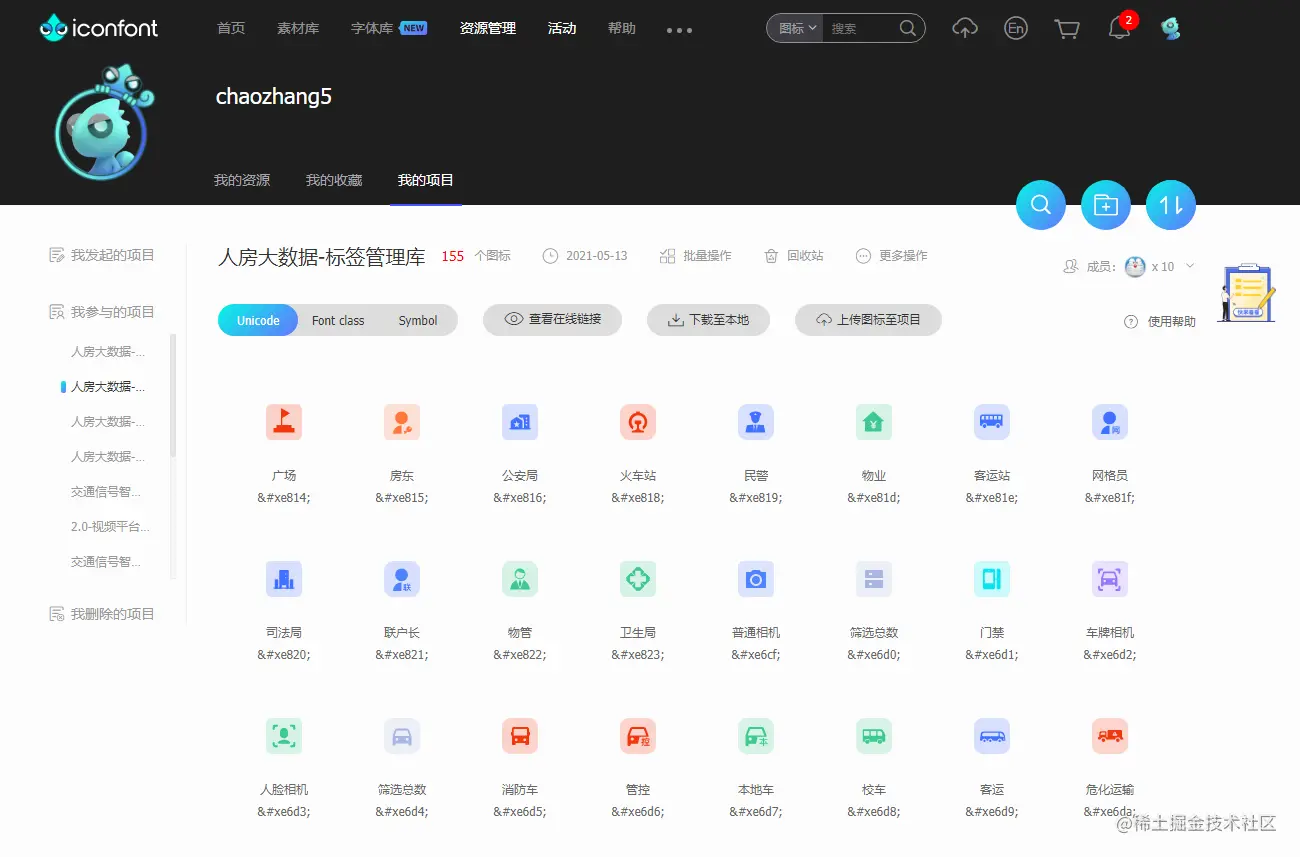The image size is (1300, 857).
Task: Click the 查看在线链接 button
Action: tap(553, 320)
